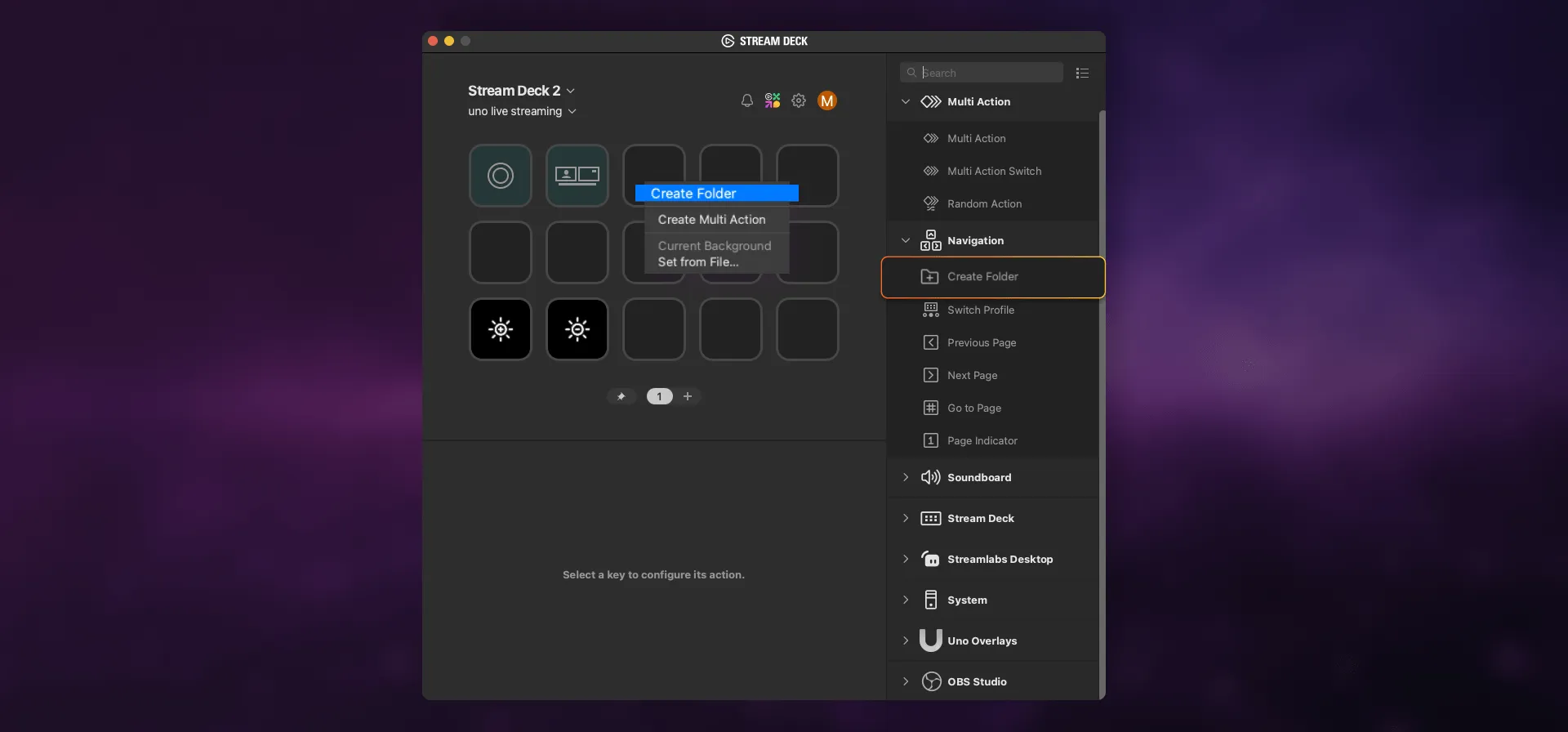The width and height of the screenshot is (1568, 732).
Task: Open the Stream Deck 2 device dropdown
Action: point(521,91)
